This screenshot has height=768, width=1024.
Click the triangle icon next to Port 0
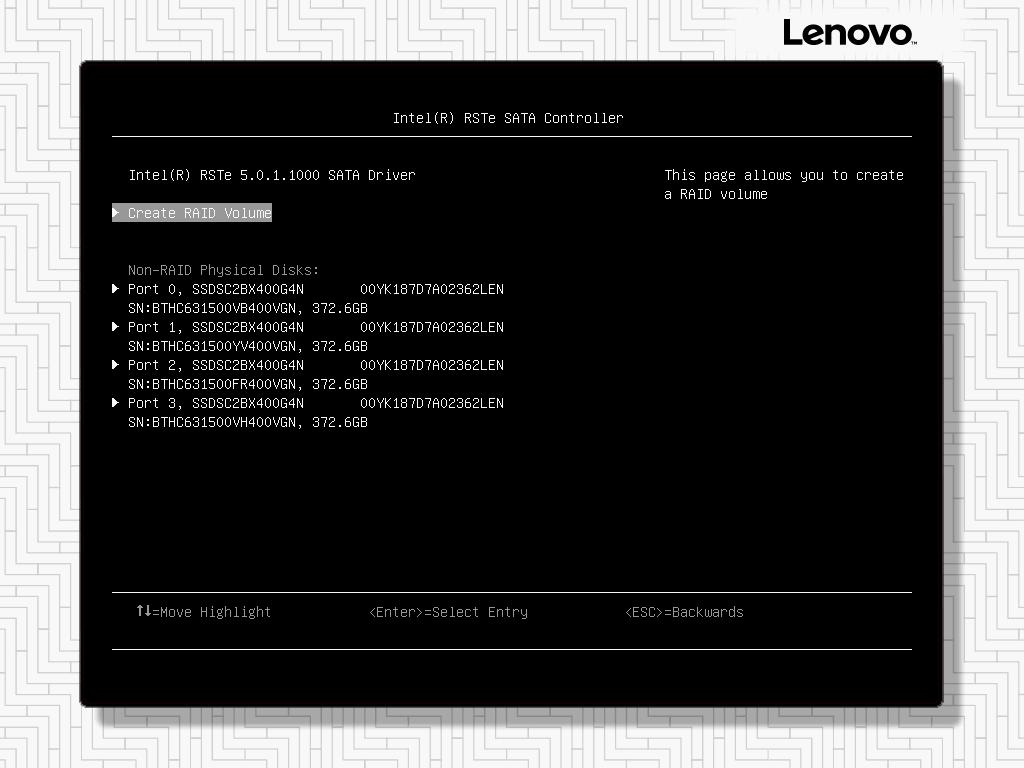(x=116, y=288)
